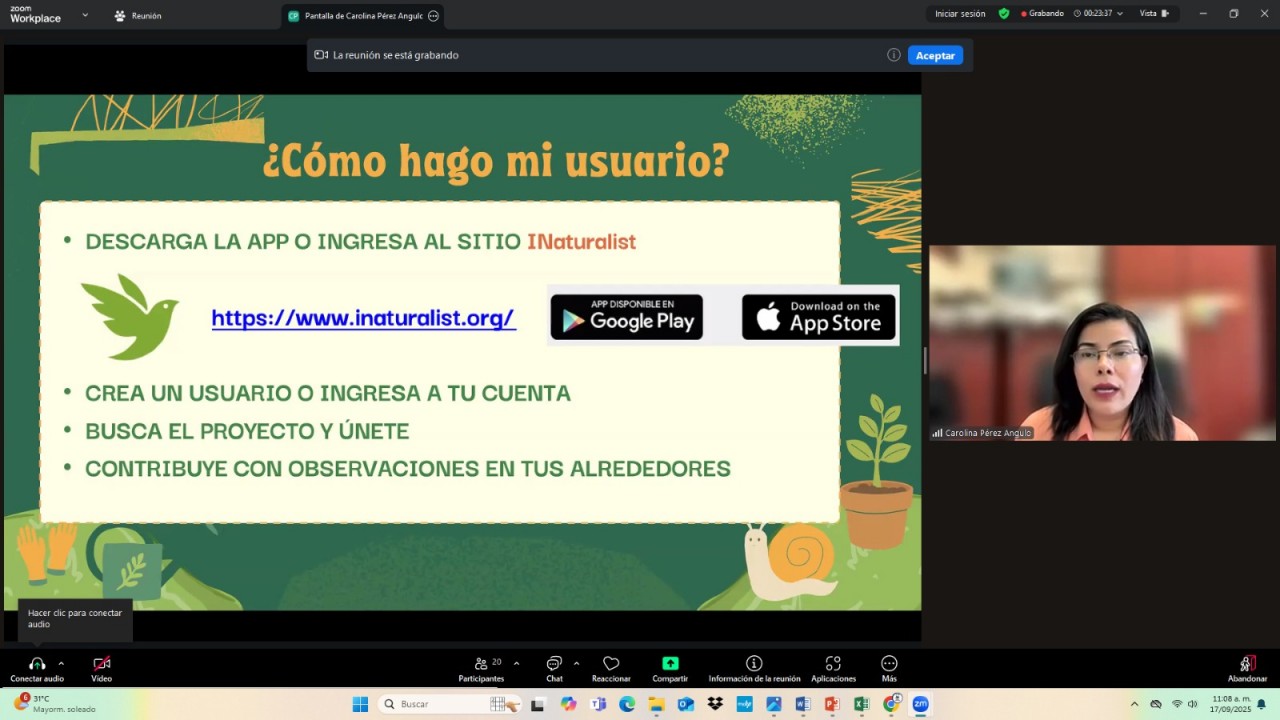Turn on video with camera icon
The height and width of the screenshot is (720, 1280).
pos(101,664)
